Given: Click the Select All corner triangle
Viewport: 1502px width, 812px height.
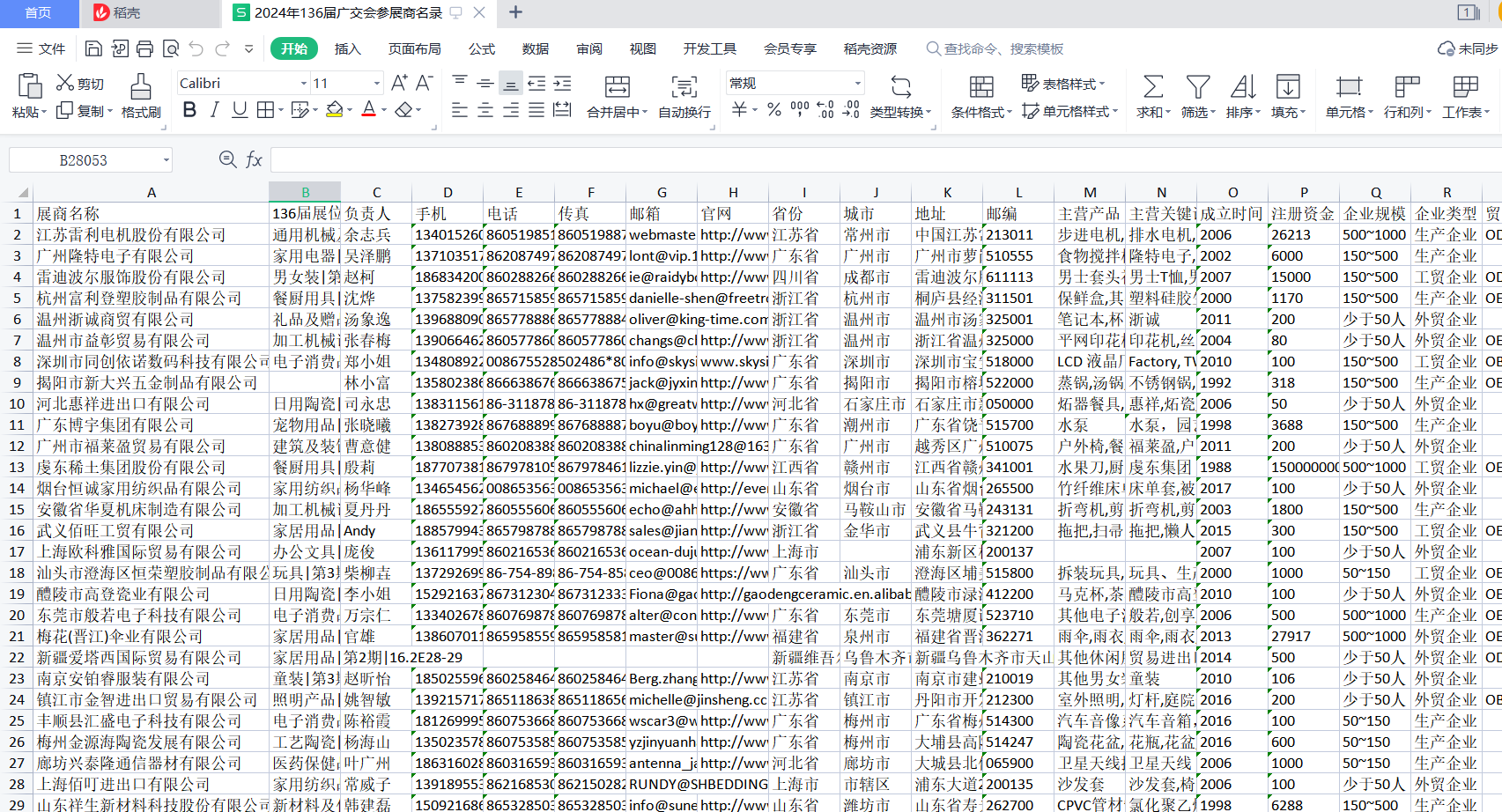Looking at the screenshot, I should (23, 192).
